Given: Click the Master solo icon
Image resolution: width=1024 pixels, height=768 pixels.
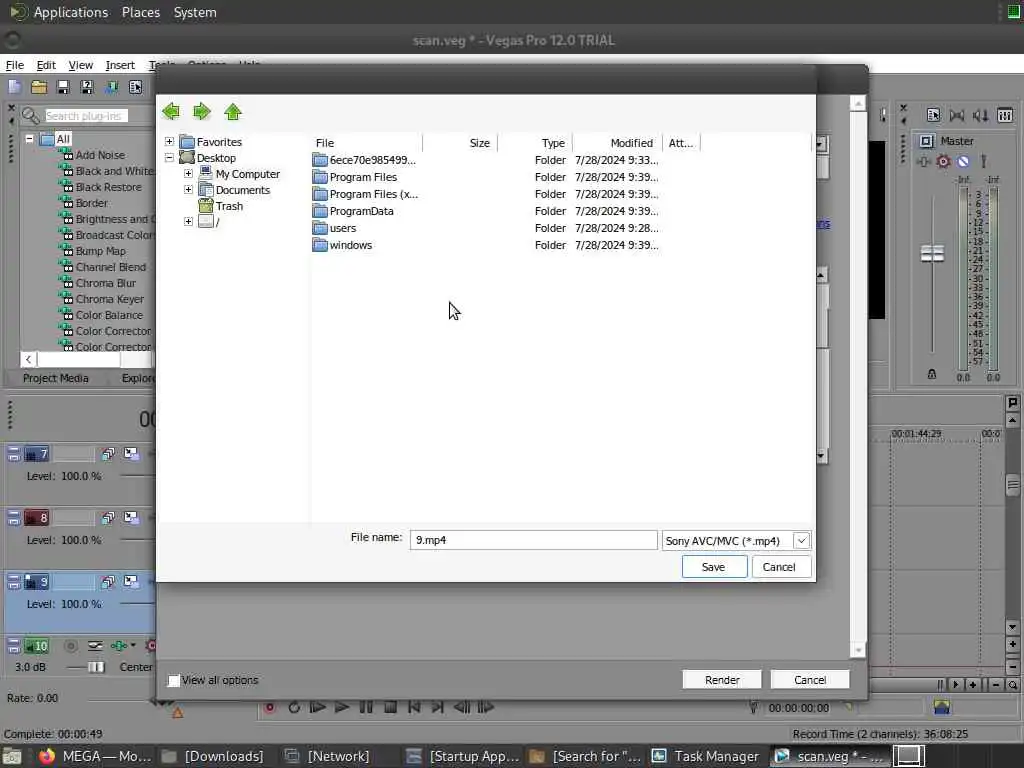Looking at the screenshot, I should pyautogui.click(x=983, y=161).
